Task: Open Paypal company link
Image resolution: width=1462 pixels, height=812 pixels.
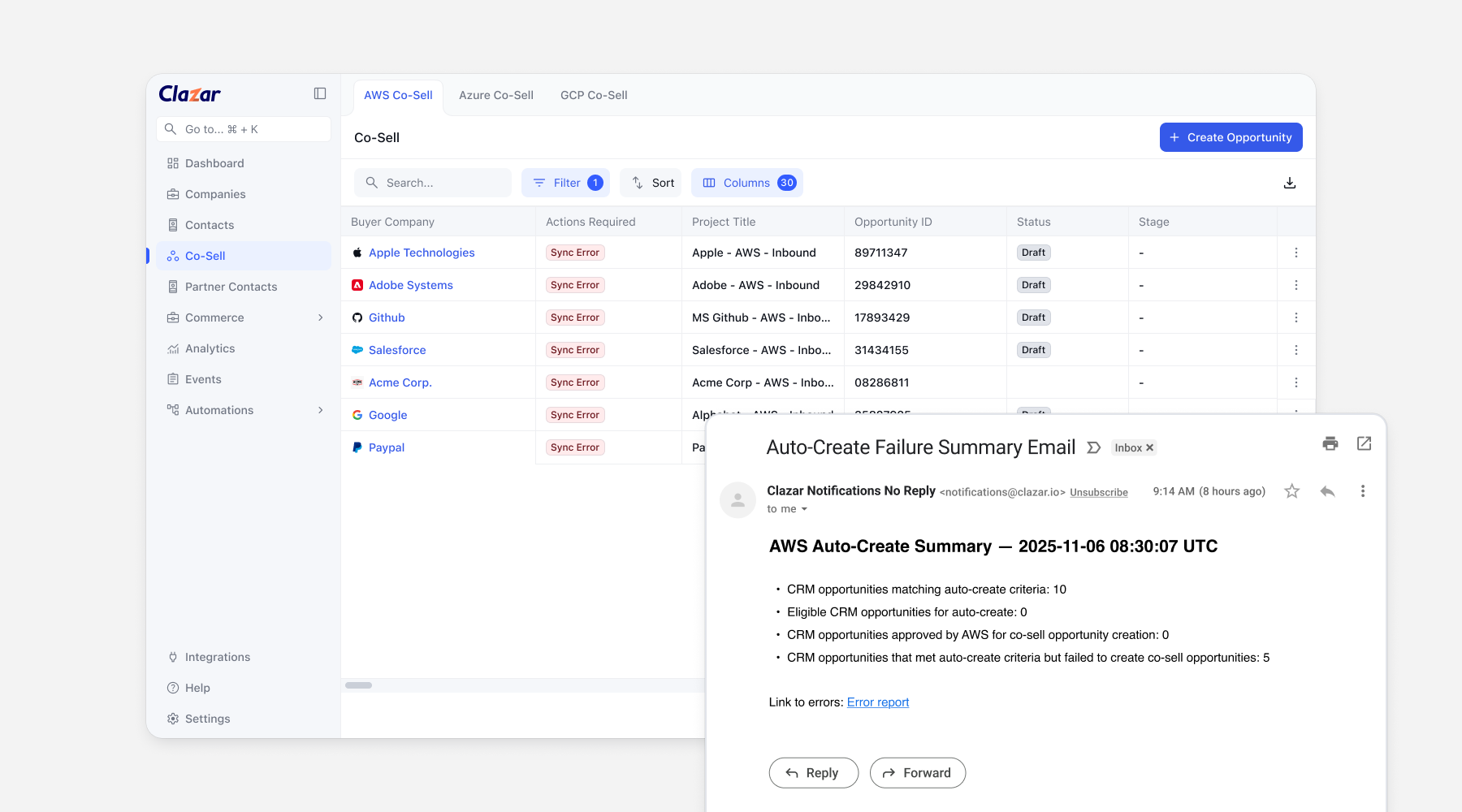Action: [387, 447]
